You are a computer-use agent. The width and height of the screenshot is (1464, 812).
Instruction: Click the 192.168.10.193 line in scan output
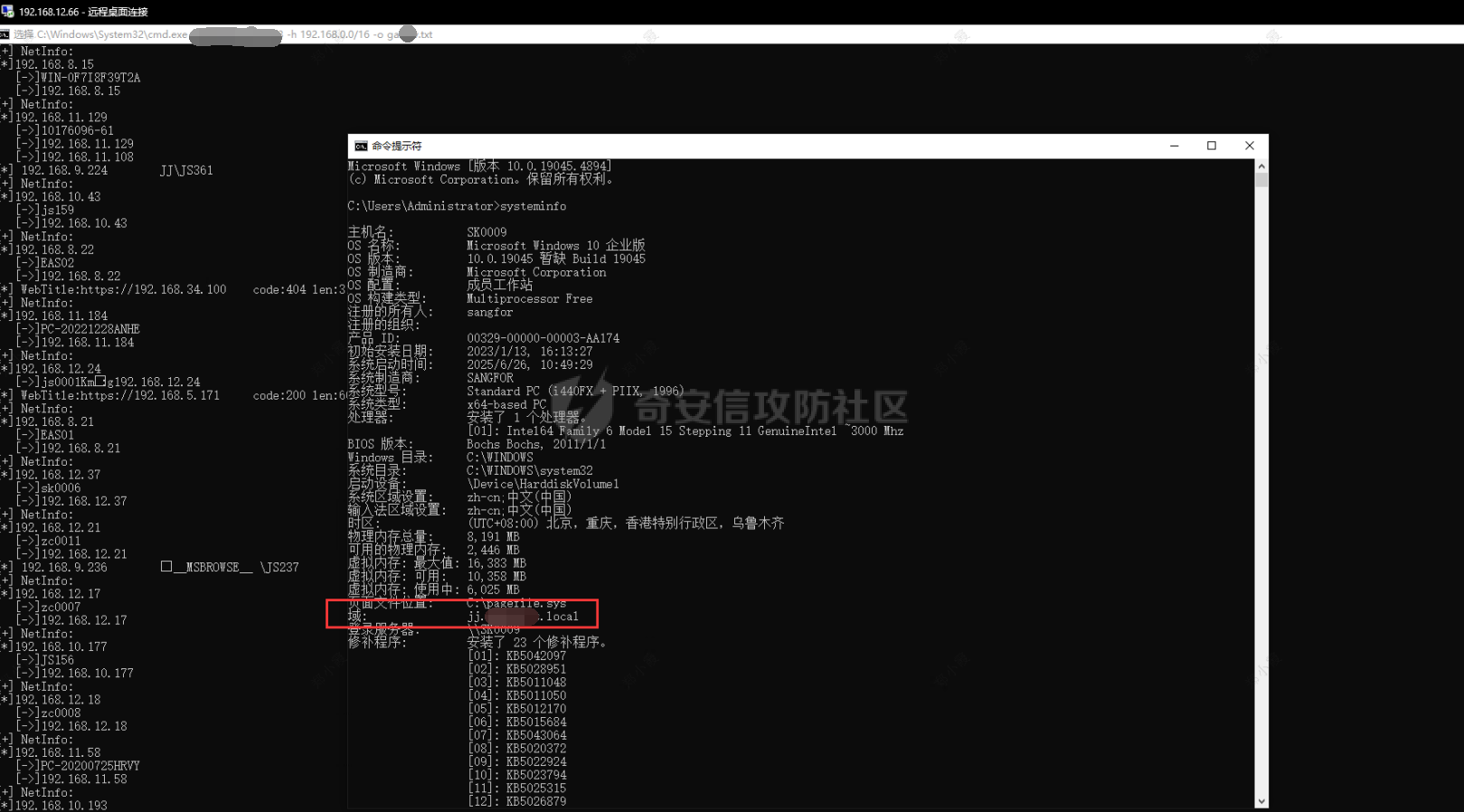[54, 805]
